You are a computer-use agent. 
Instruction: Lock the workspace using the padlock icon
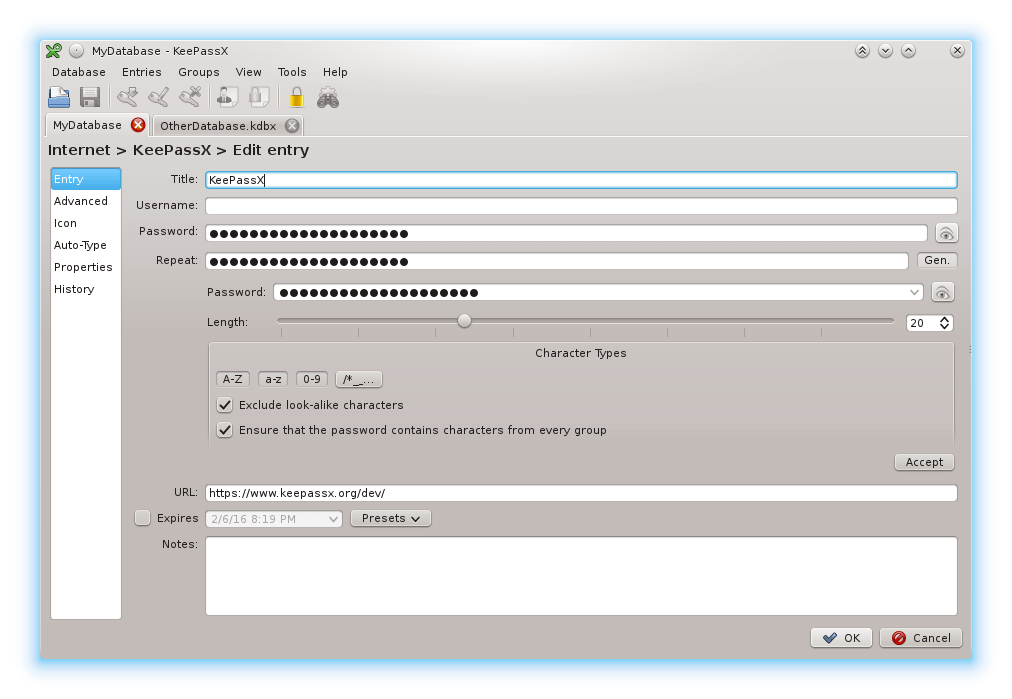pyautogui.click(x=296, y=96)
